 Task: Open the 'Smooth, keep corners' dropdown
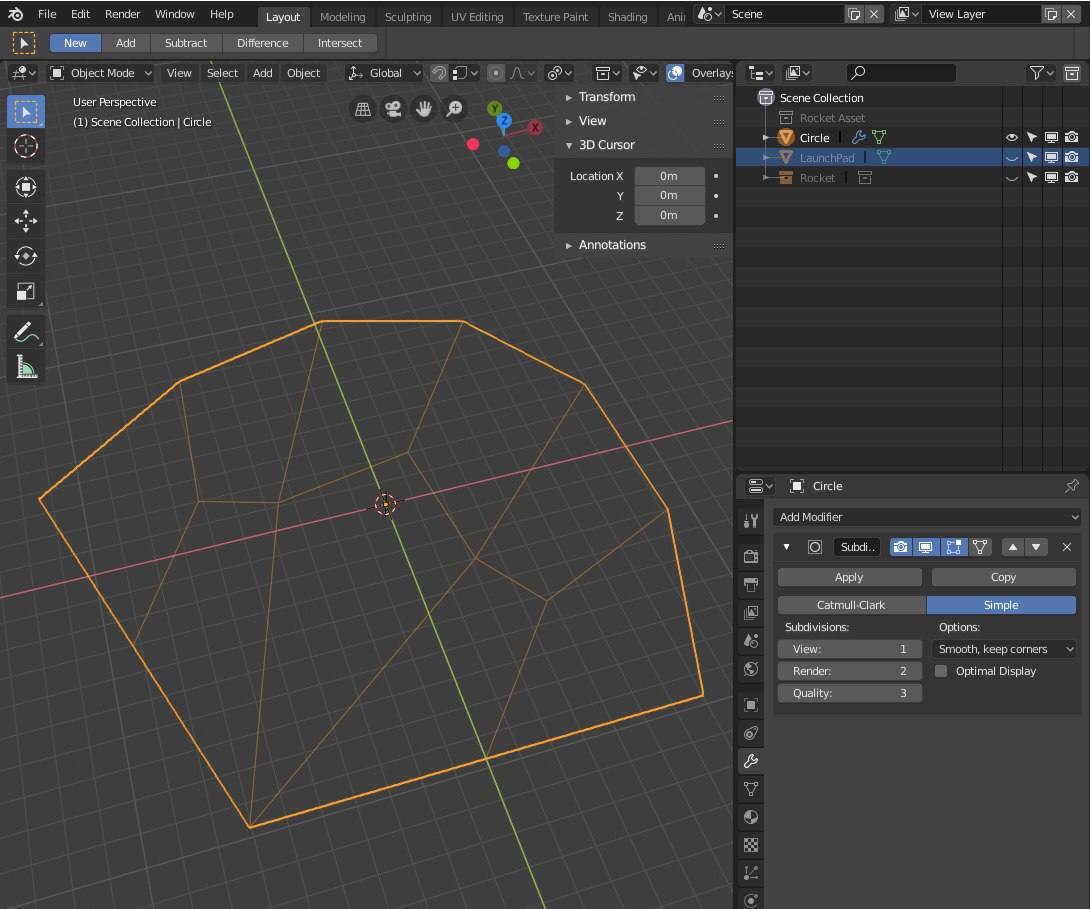[x=1003, y=649]
